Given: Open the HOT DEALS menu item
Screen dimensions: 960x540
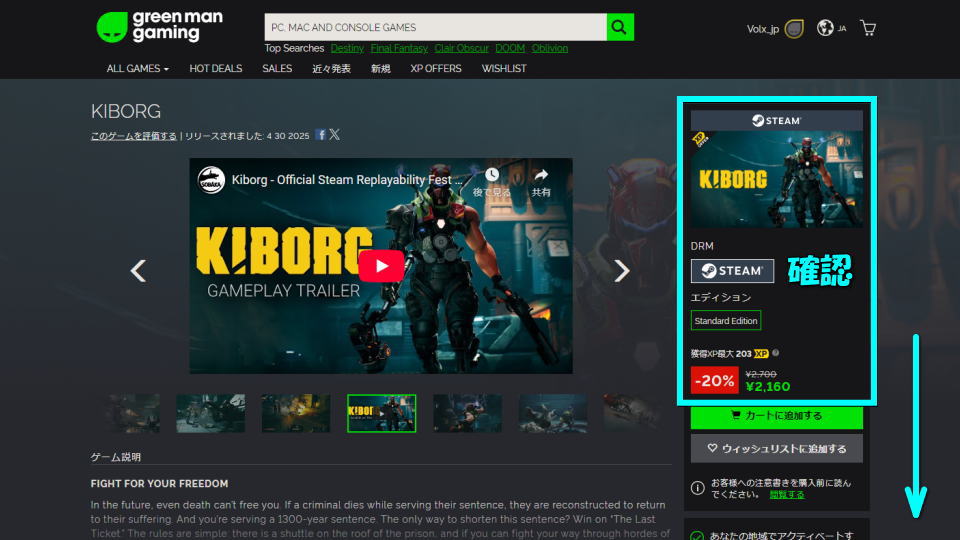Looking at the screenshot, I should click(216, 69).
